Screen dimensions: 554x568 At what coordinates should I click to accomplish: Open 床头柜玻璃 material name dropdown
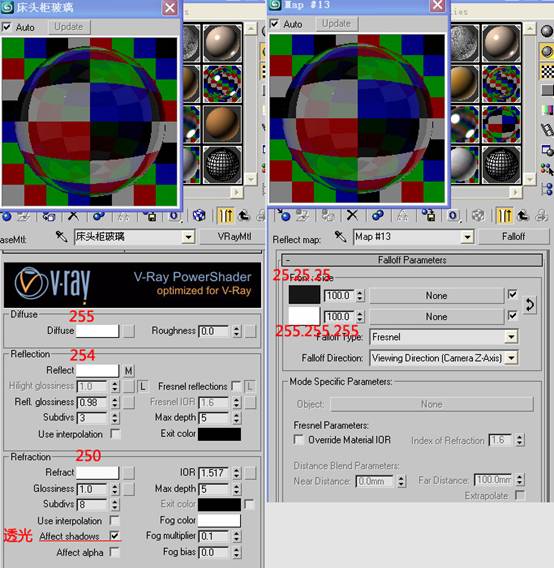188,237
